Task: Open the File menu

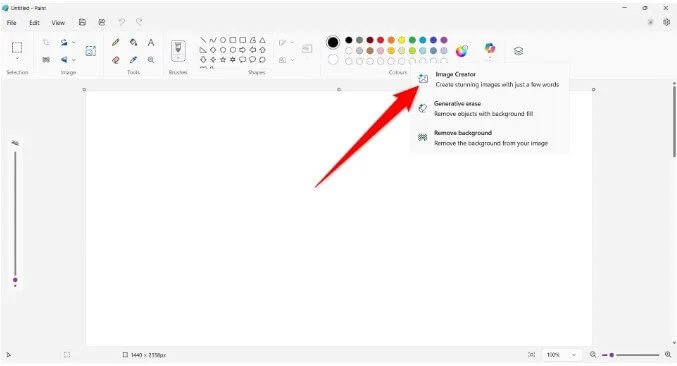Action: coord(12,23)
